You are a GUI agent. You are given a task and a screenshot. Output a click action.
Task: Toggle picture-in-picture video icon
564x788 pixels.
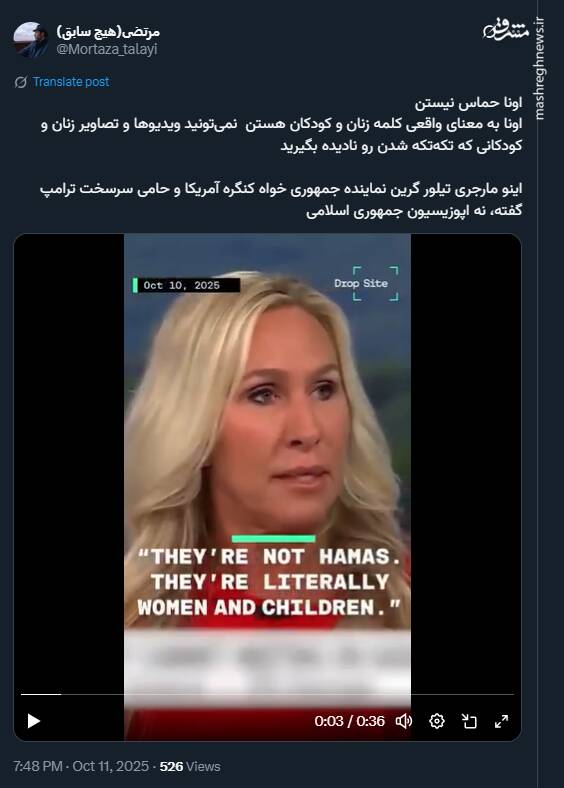469,721
